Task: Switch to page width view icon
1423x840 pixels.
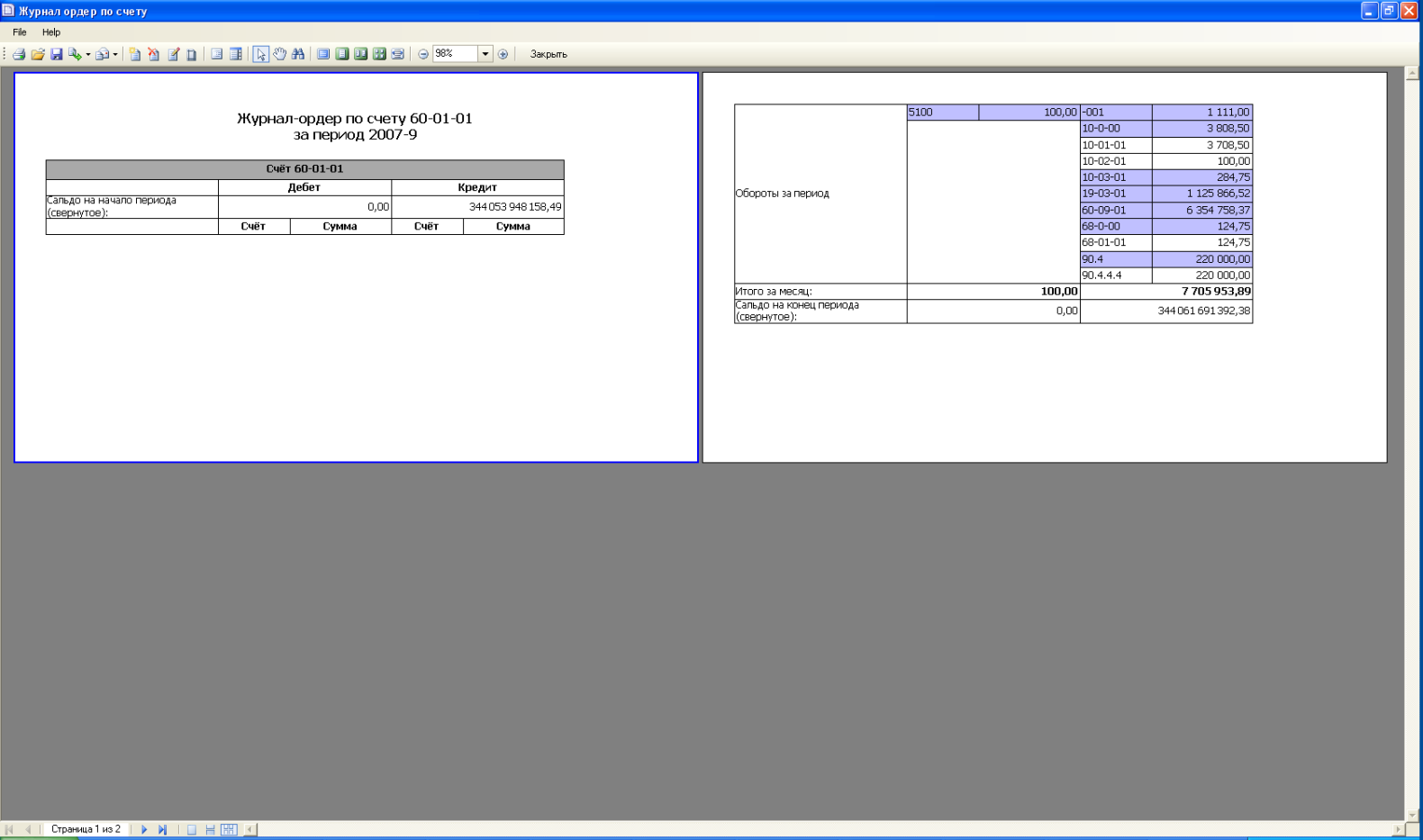Action: (398, 54)
